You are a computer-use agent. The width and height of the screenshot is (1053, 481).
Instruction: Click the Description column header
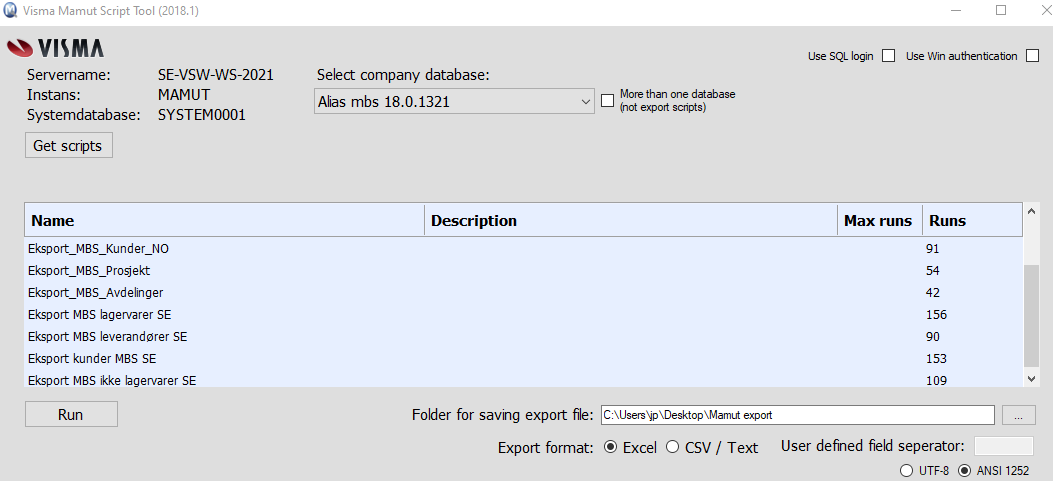pos(631,220)
